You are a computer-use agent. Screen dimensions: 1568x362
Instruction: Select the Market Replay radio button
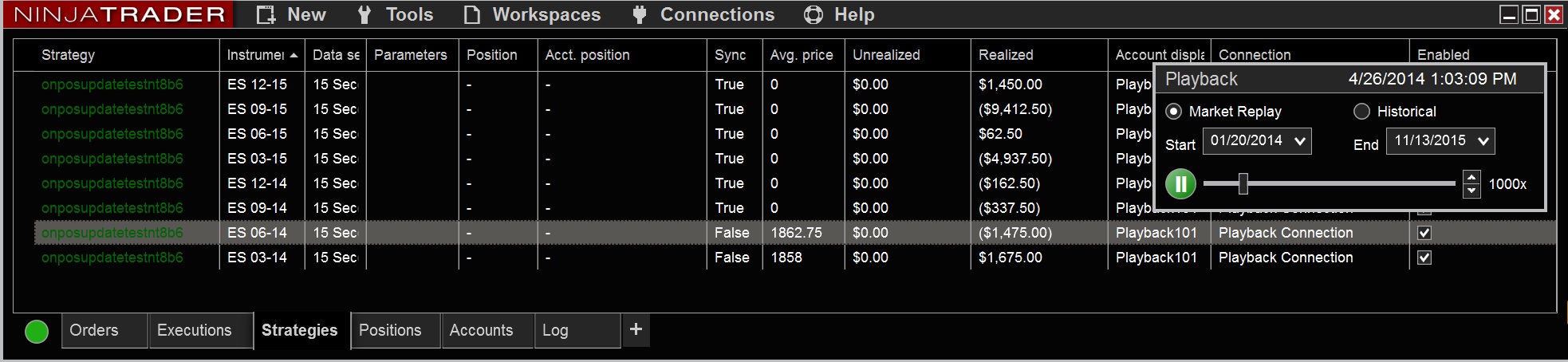click(x=1174, y=112)
